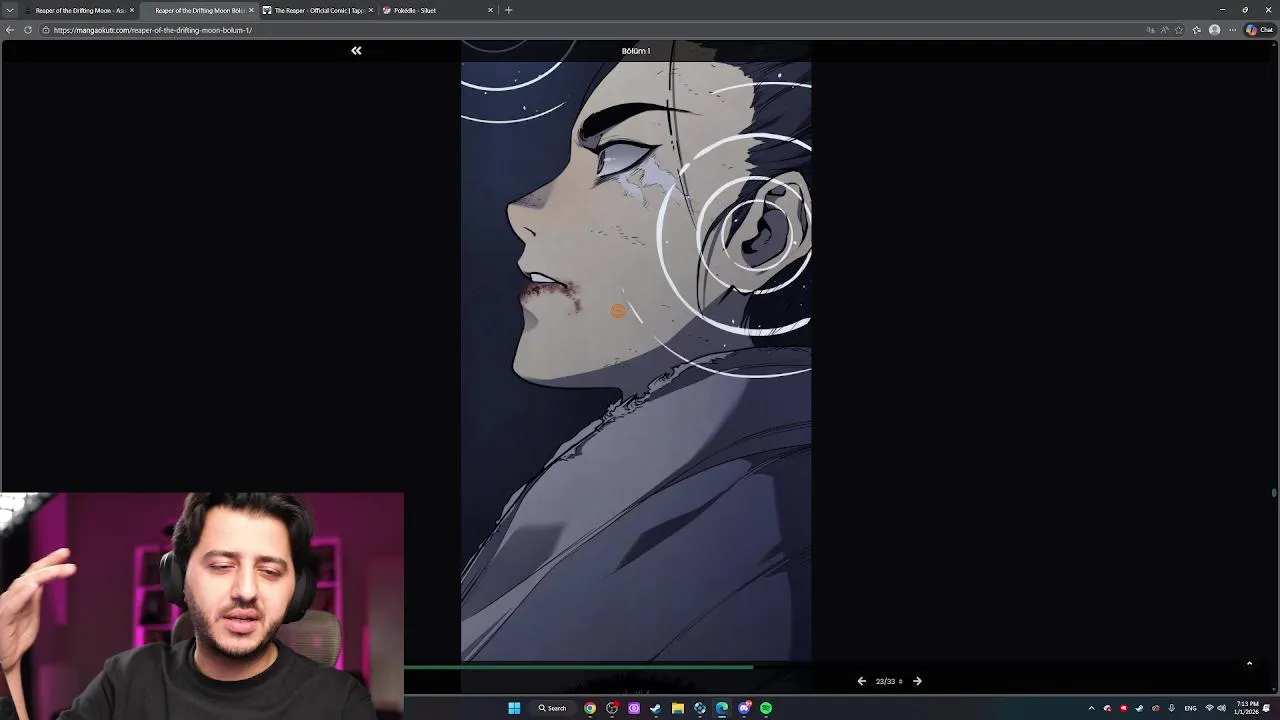1280x720 pixels.
Task: Click the read aloud icon
Action: tap(1165, 30)
